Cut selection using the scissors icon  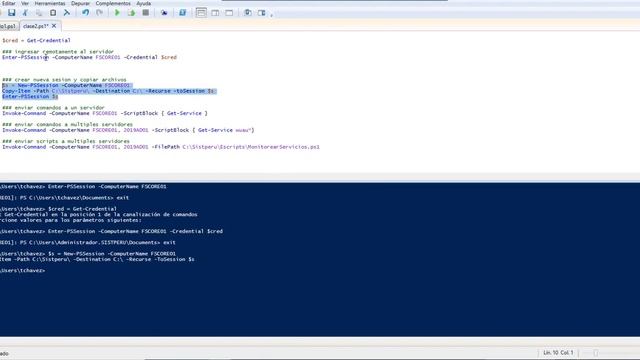25,13
